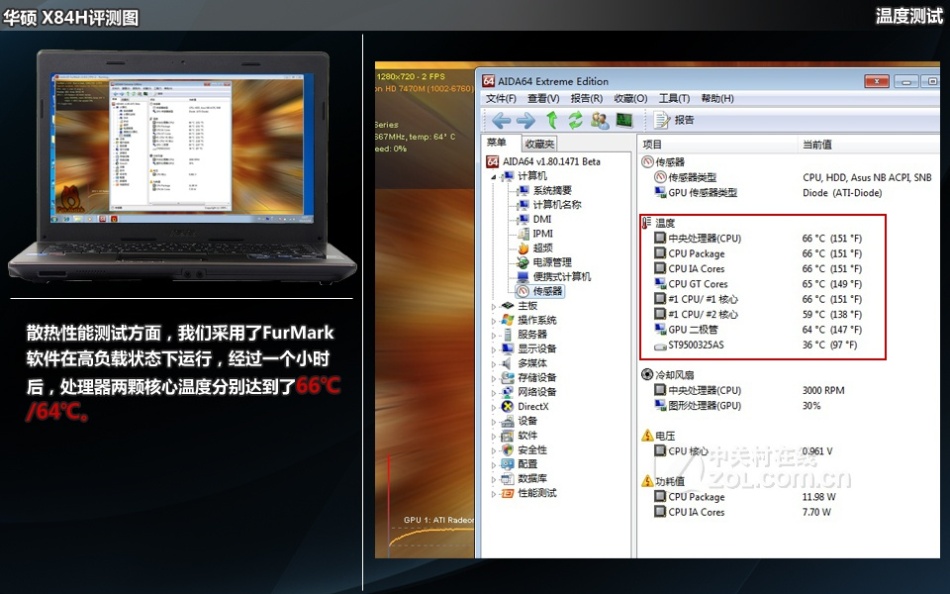Screen dimensions: 950x594
Task: Click the Forward arrow in AIDA64 toolbar
Action: click(x=525, y=121)
